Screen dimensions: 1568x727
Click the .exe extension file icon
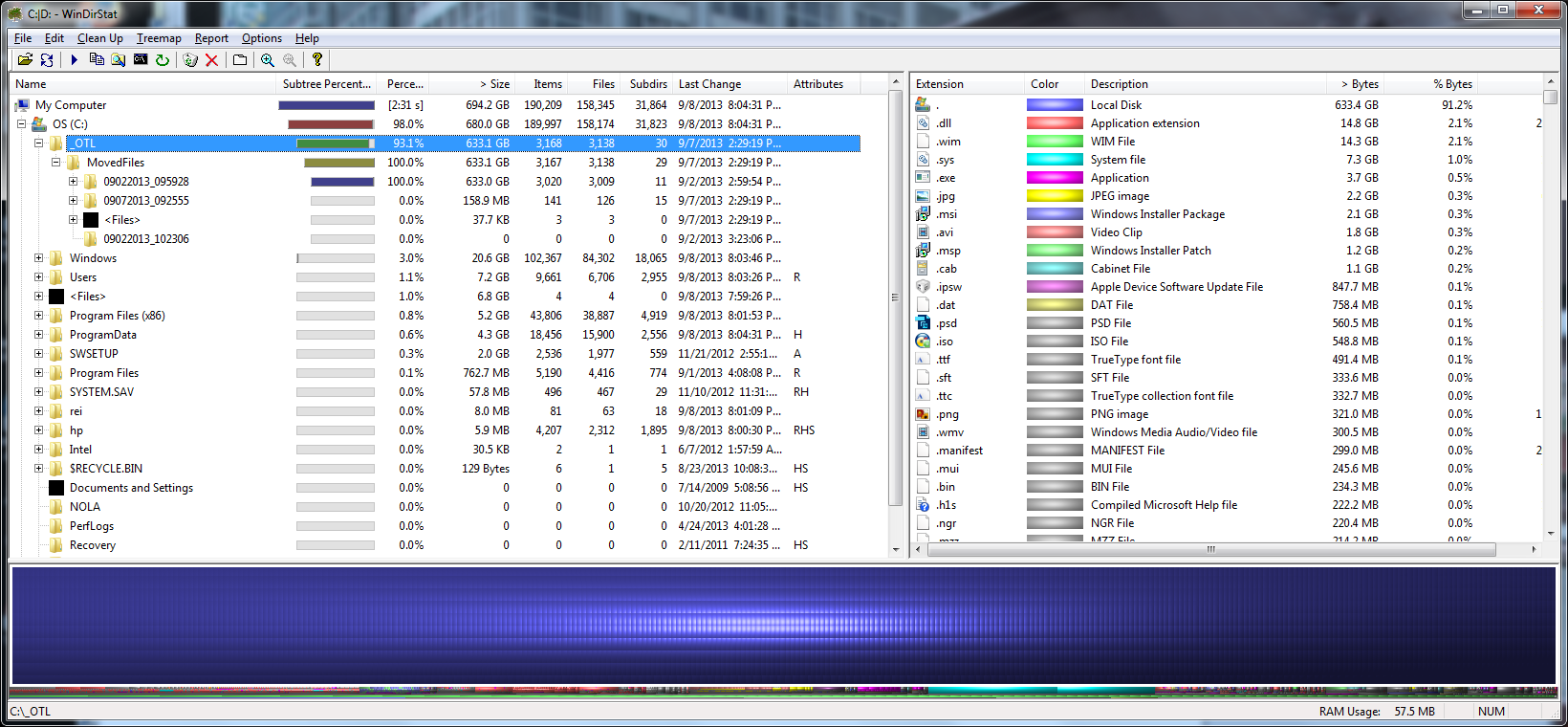point(923,178)
